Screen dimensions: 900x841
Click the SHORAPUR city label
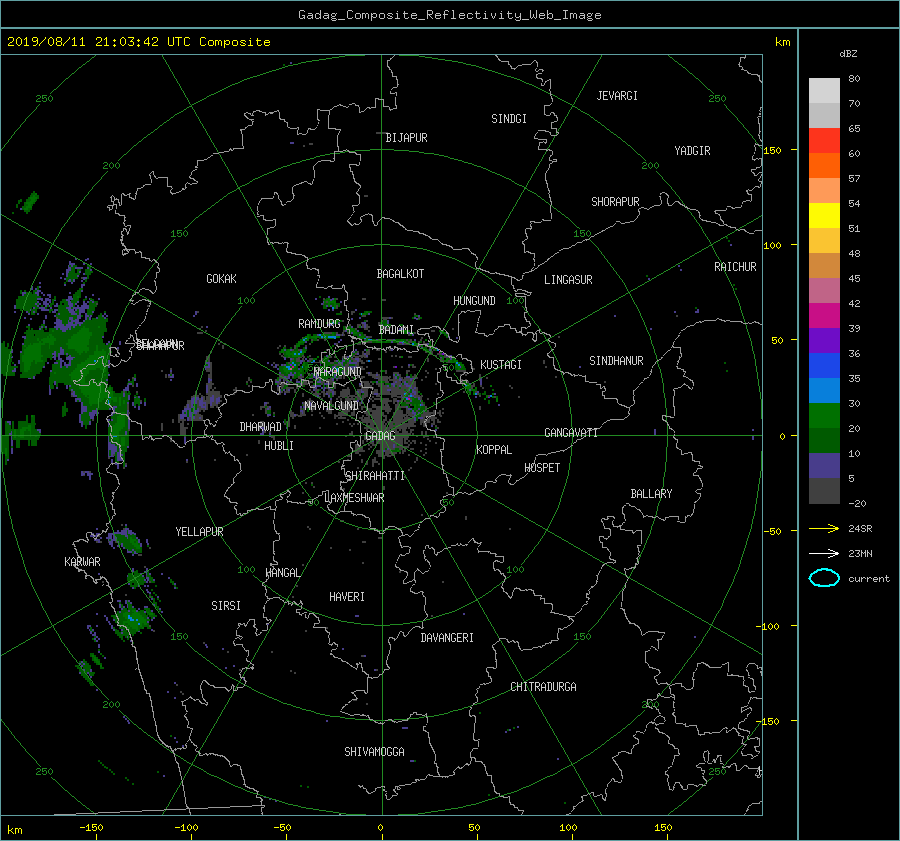pyautogui.click(x=615, y=202)
